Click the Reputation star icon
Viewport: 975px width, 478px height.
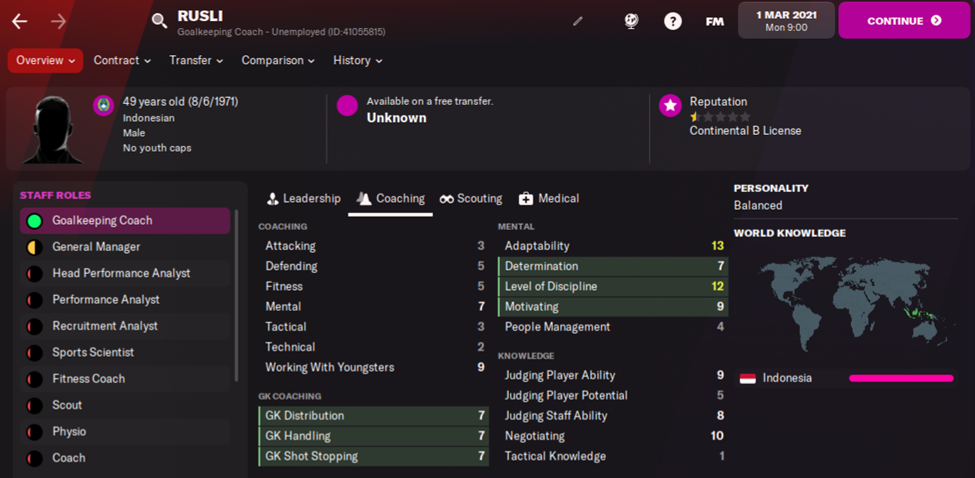click(670, 105)
